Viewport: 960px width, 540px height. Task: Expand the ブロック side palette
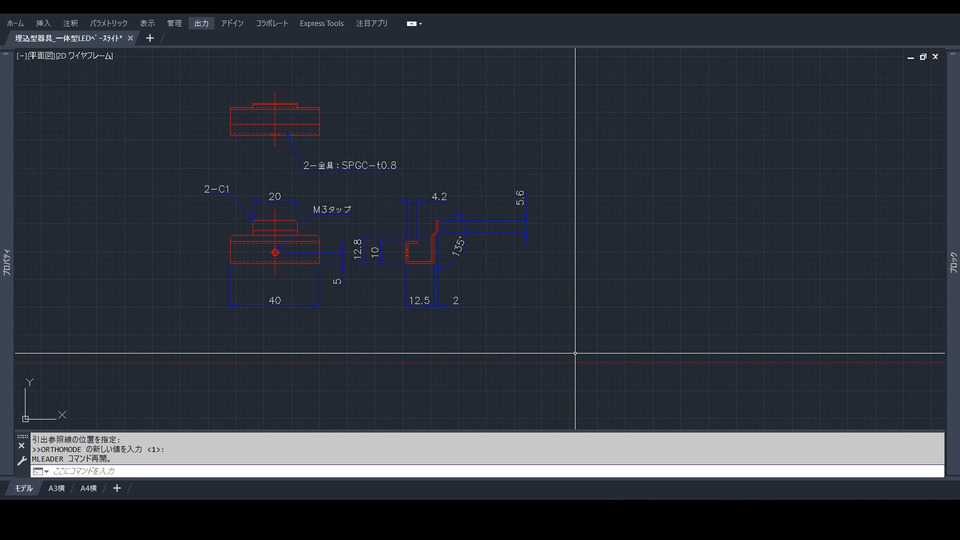[952, 262]
